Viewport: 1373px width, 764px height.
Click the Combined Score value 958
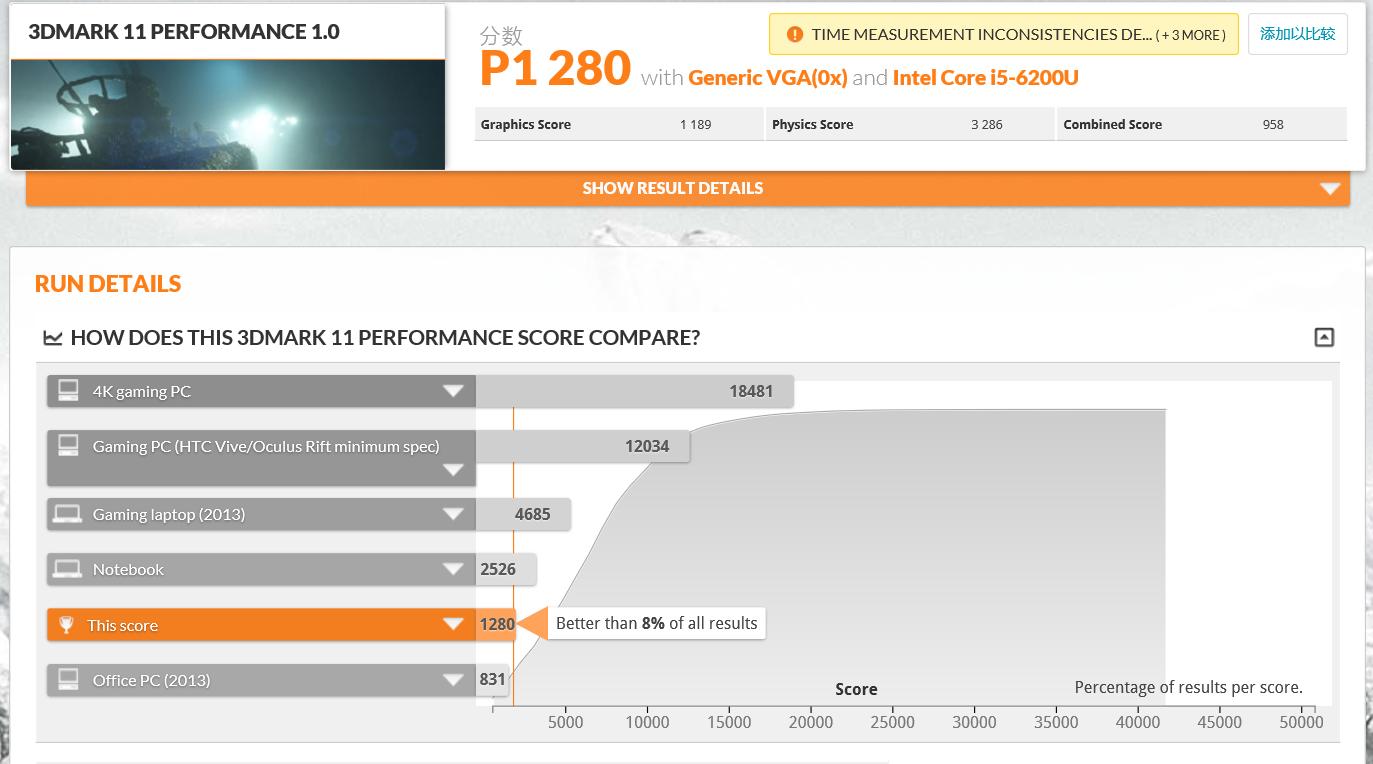coord(1273,125)
